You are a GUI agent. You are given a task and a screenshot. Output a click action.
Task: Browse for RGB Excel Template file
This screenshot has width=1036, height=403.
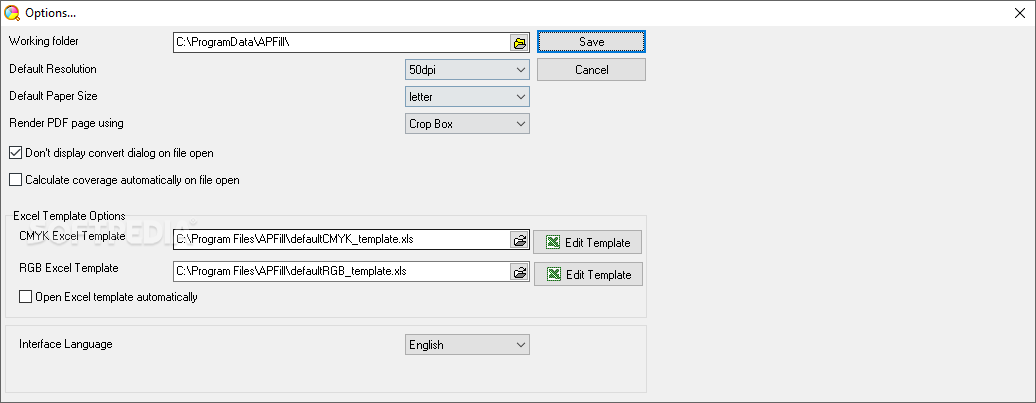click(x=520, y=272)
